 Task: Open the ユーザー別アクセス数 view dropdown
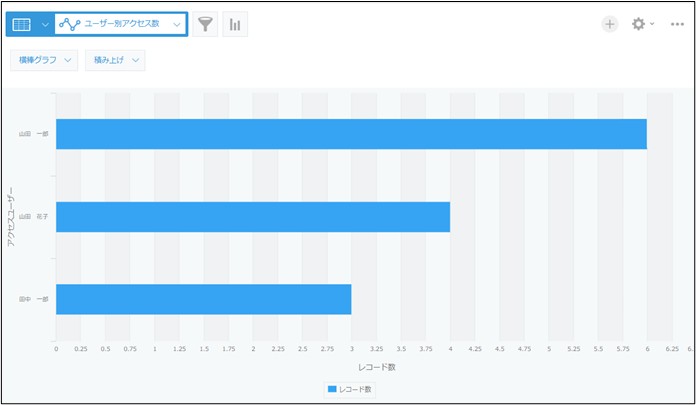pos(176,24)
